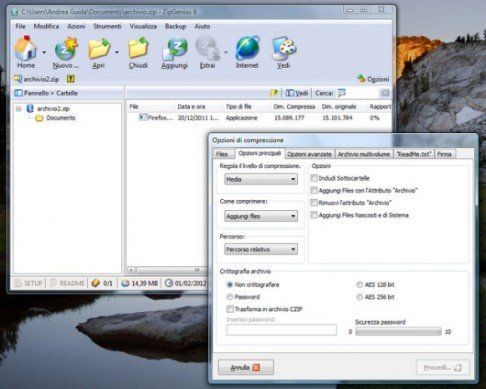Click the Home toolbar icon
Screen dimensions: 486x389
pyautogui.click(x=25, y=49)
